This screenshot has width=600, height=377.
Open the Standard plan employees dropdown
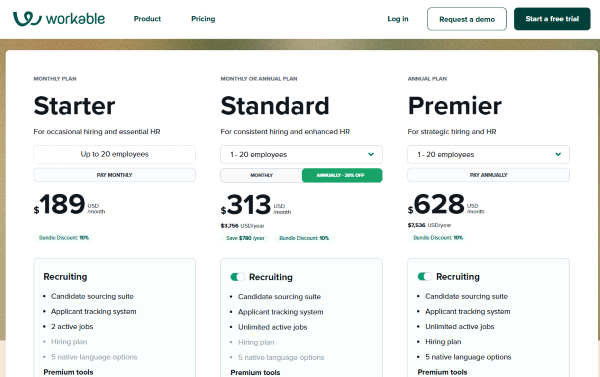pyautogui.click(x=301, y=155)
